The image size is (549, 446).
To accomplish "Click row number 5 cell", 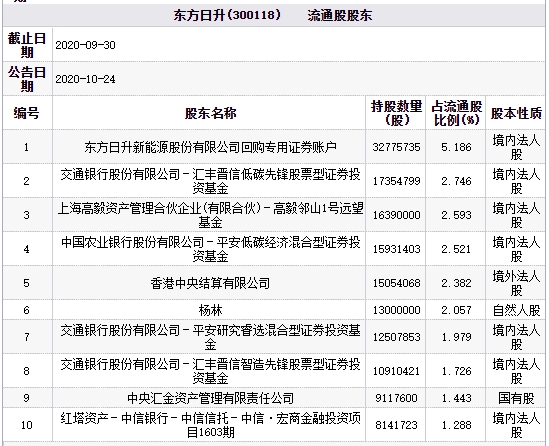I will click(x=27, y=283).
